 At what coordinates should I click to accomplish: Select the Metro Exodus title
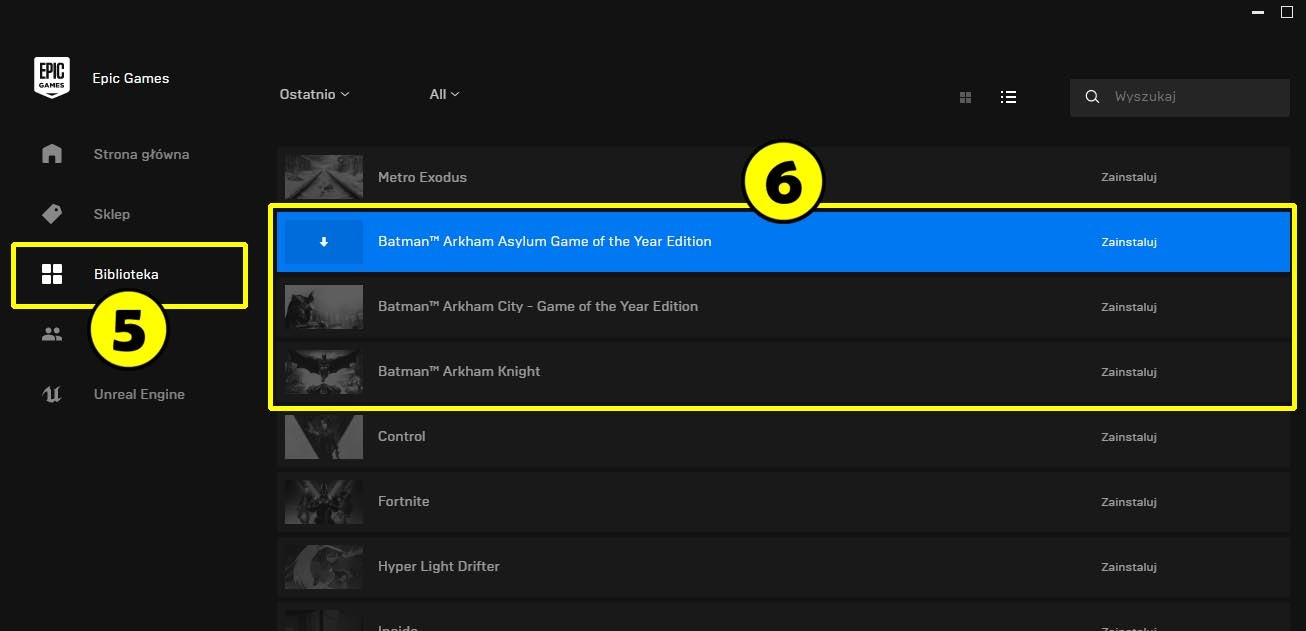tap(422, 177)
